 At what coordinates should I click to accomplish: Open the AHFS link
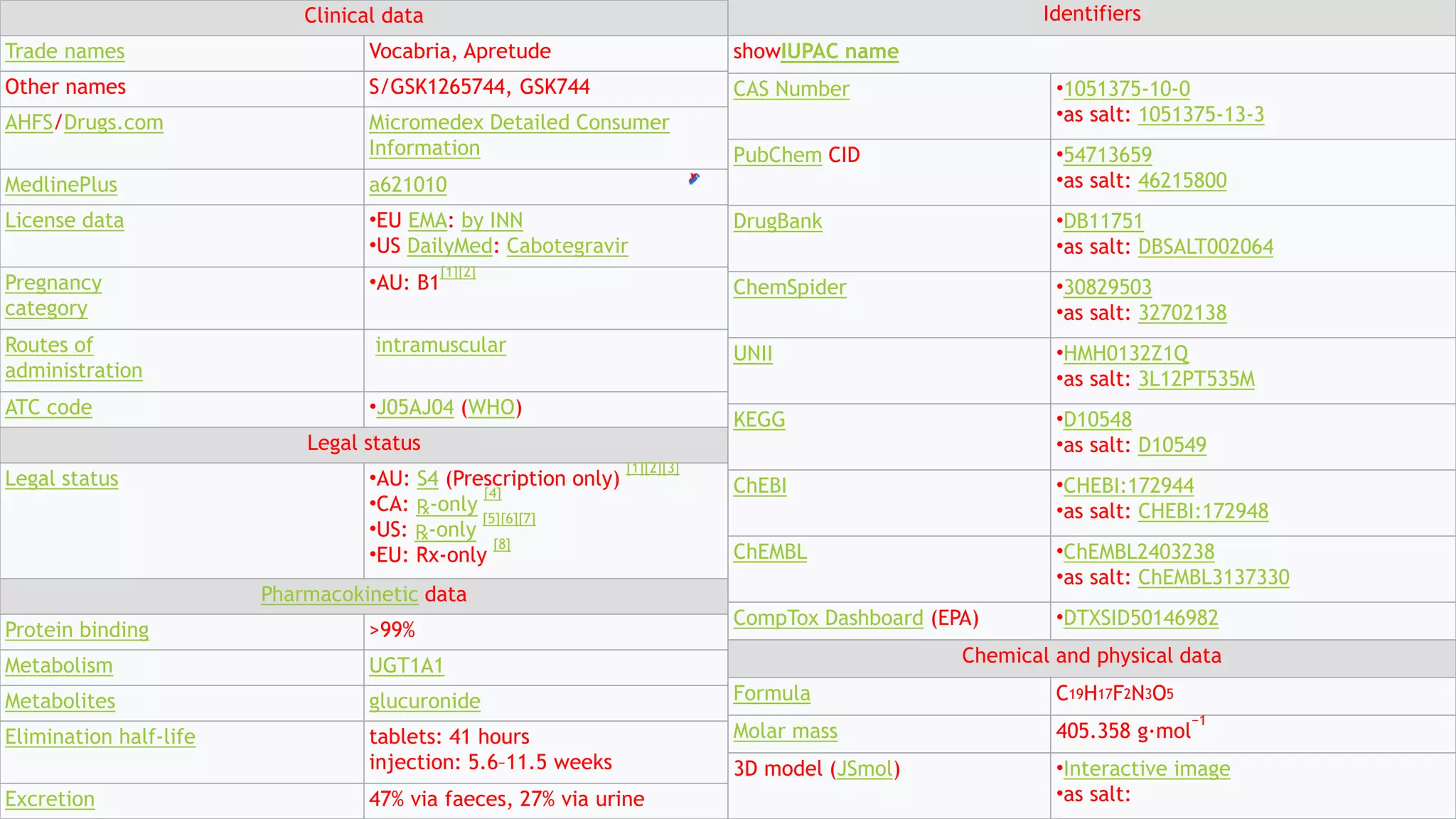[29, 122]
